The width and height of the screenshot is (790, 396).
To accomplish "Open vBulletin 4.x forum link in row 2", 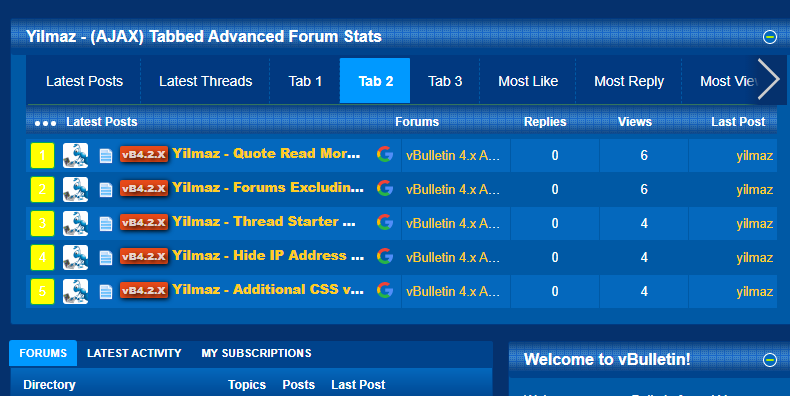I will click(x=452, y=189).
